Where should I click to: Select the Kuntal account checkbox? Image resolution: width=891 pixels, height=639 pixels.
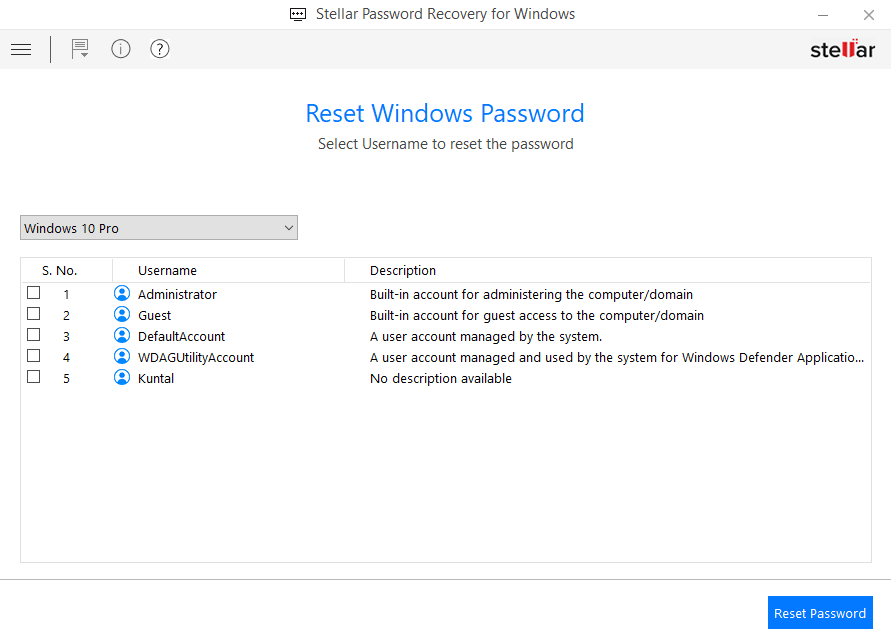click(34, 377)
